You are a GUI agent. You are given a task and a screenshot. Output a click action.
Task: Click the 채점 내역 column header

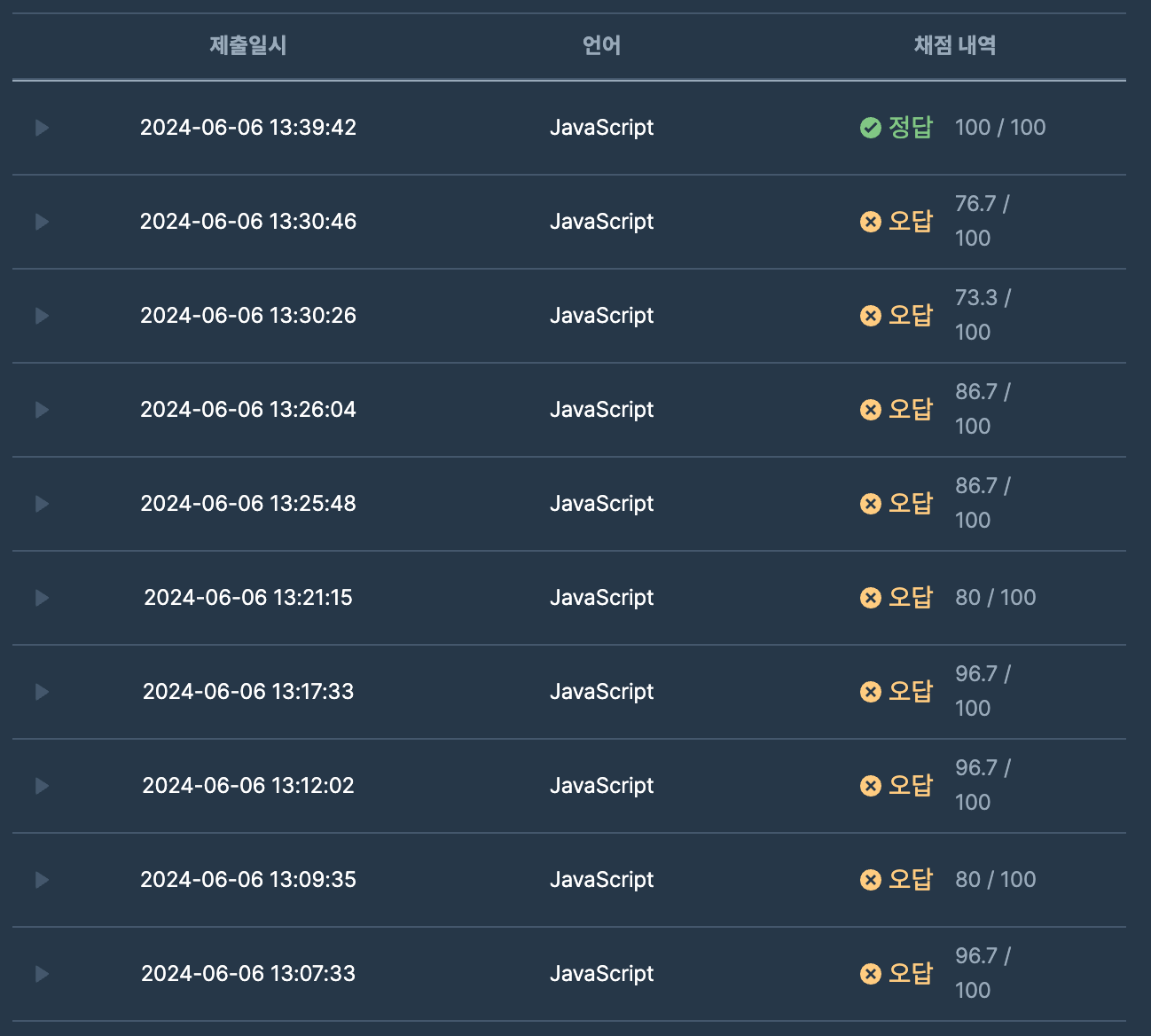[955, 45]
